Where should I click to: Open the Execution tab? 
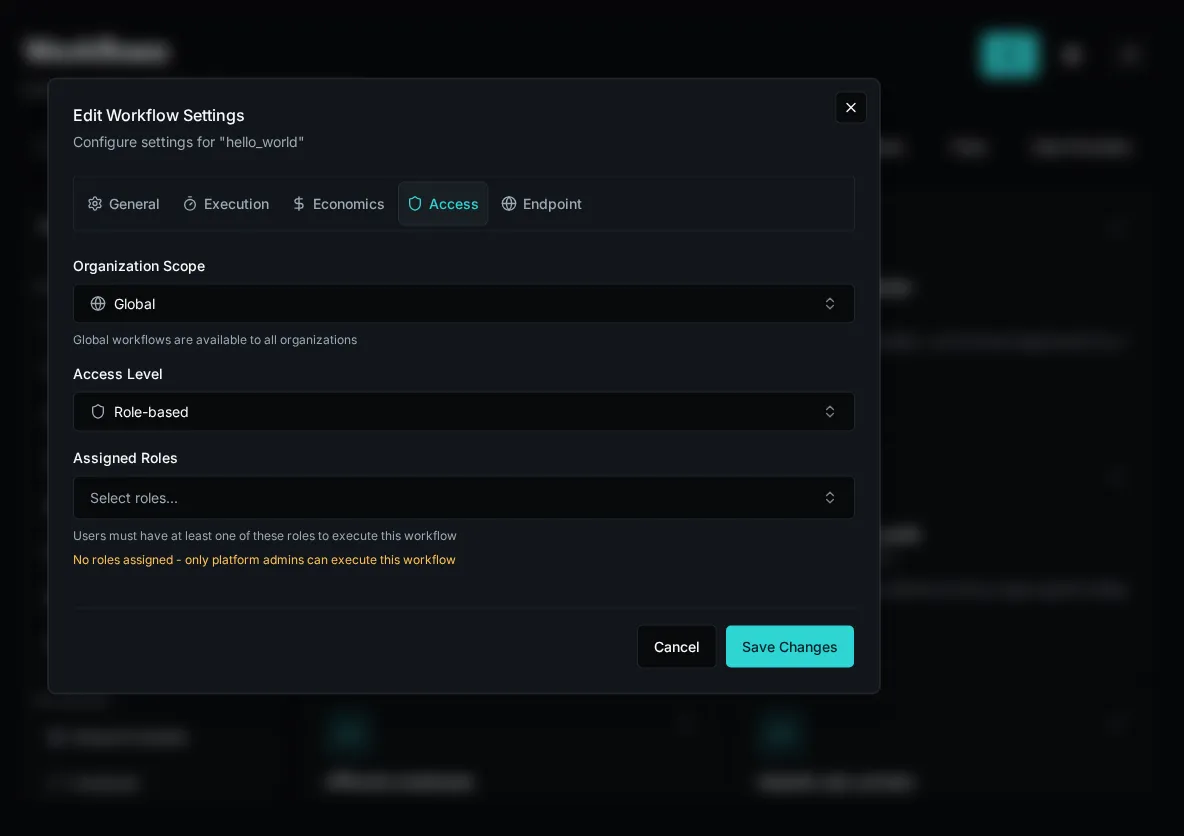[x=226, y=204]
